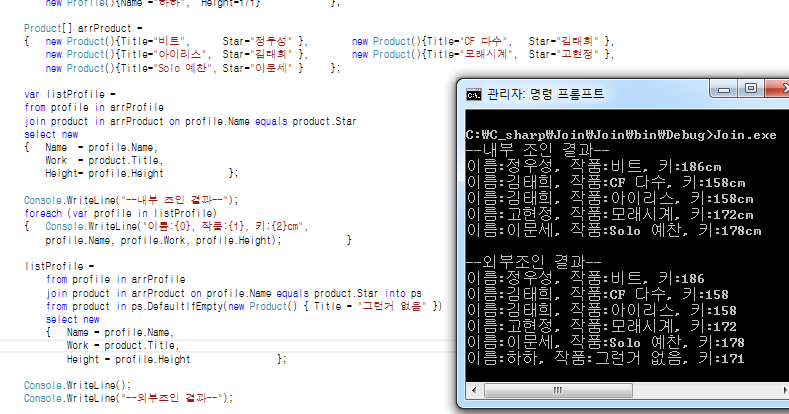The image size is (789, 414).
Task: Click console line '작품:비트, 키:186cm'
Action: (646, 166)
